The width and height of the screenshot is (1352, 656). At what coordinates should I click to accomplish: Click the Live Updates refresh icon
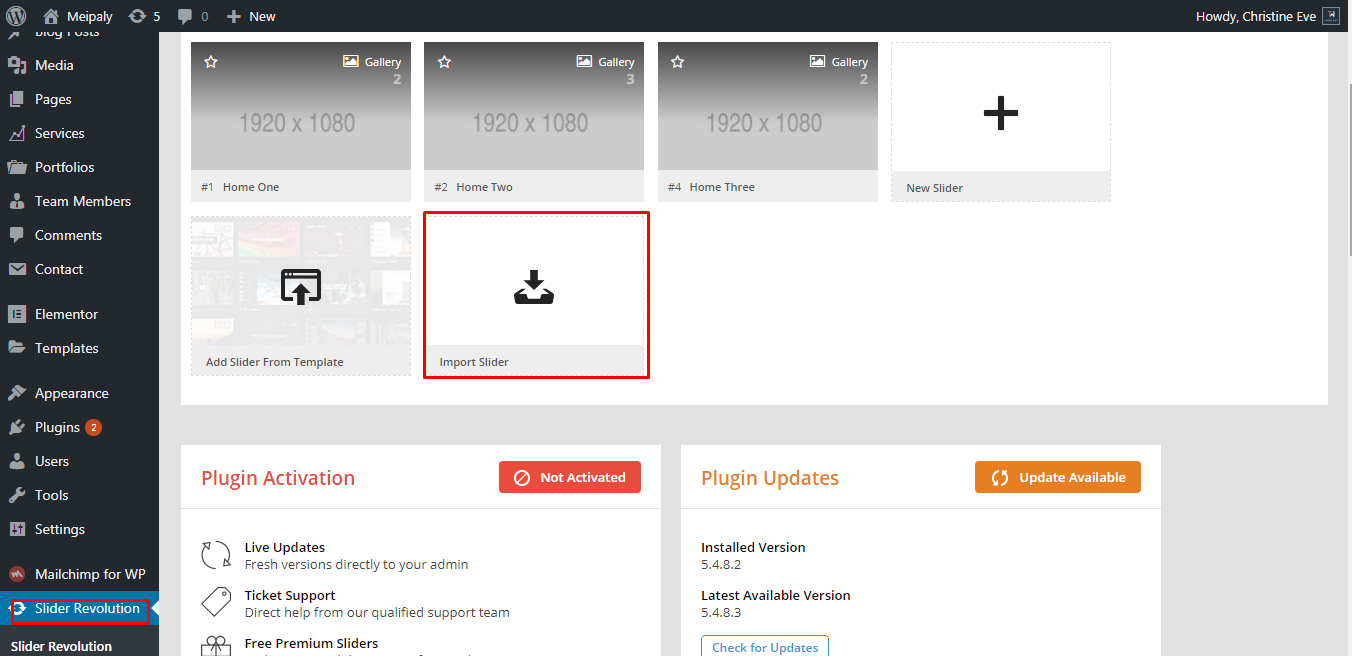[216, 555]
